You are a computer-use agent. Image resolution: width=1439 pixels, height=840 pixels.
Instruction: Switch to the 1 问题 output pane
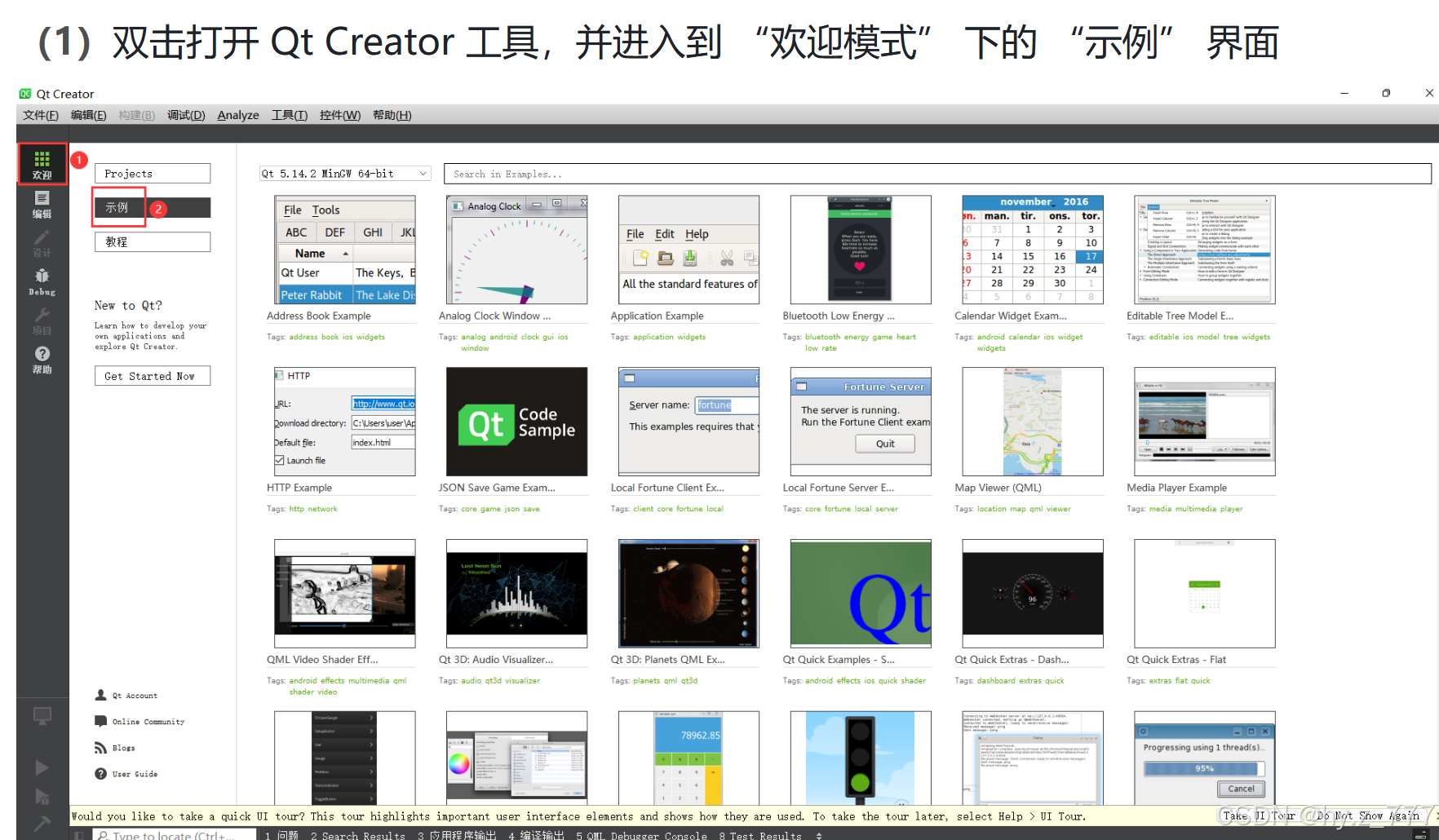[281, 835]
